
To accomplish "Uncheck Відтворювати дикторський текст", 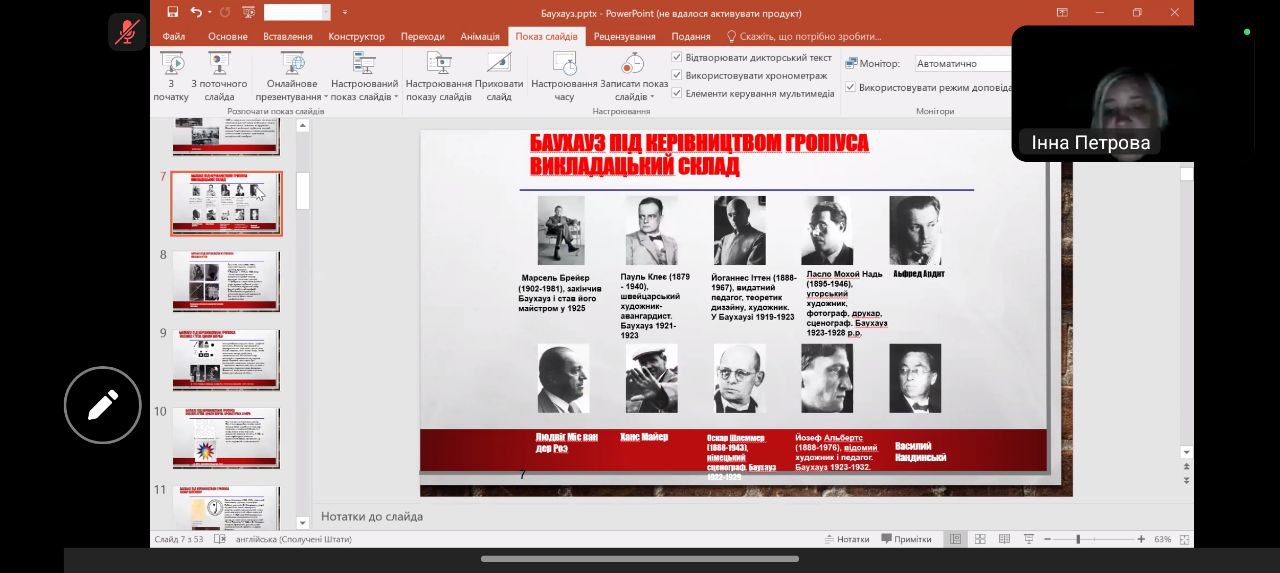I will 677,57.
